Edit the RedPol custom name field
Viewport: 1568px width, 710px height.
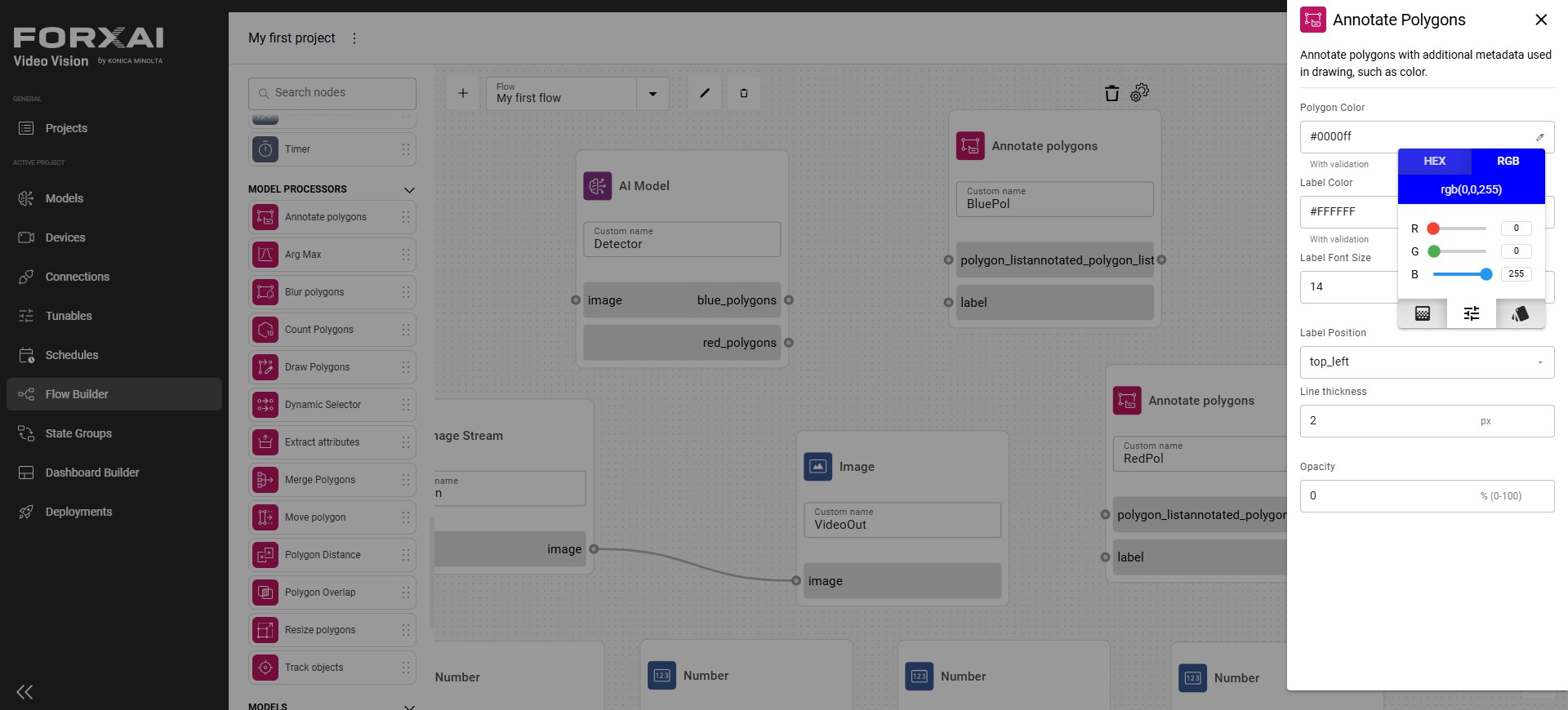(1200, 454)
